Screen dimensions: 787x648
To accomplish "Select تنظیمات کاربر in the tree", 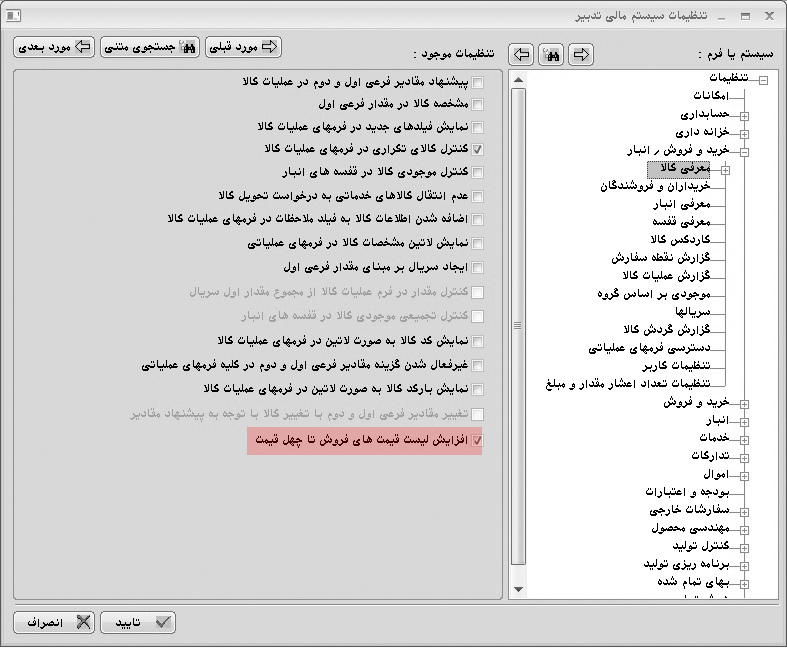I will tap(674, 366).
